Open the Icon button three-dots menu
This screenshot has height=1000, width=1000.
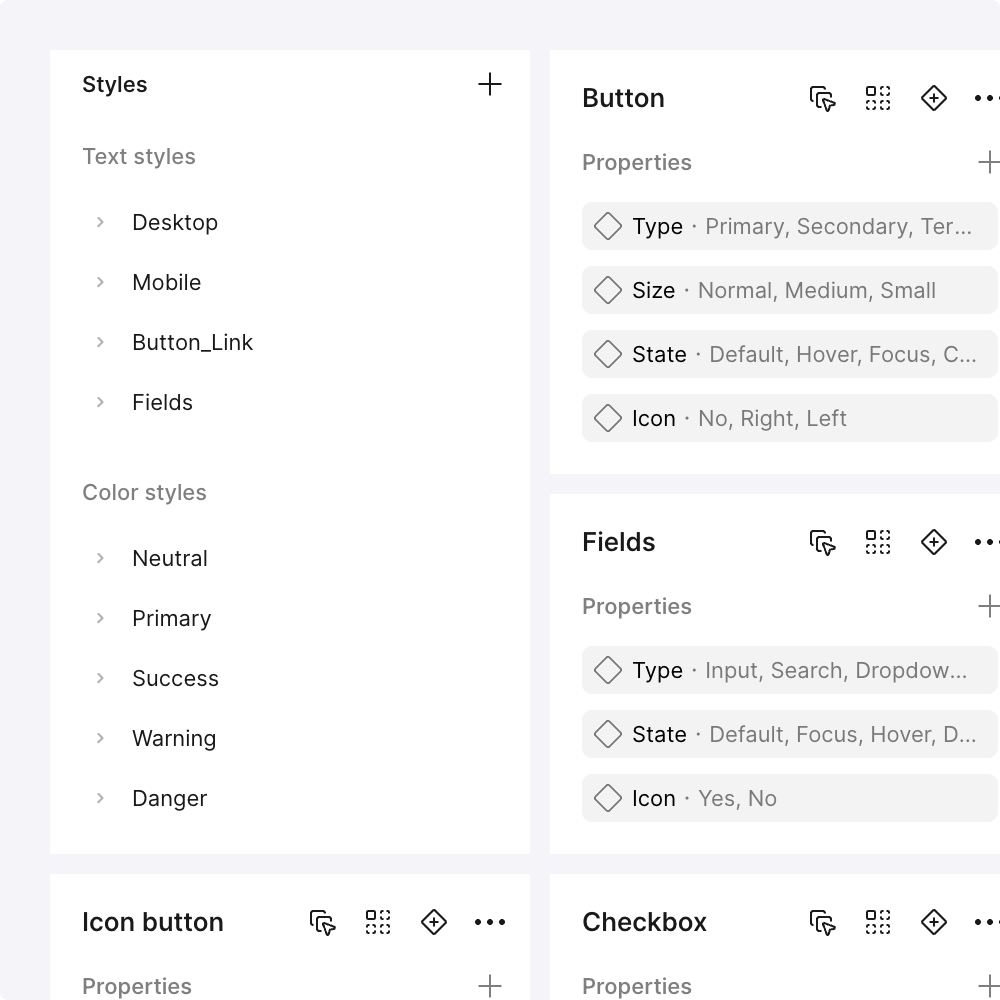coord(490,922)
